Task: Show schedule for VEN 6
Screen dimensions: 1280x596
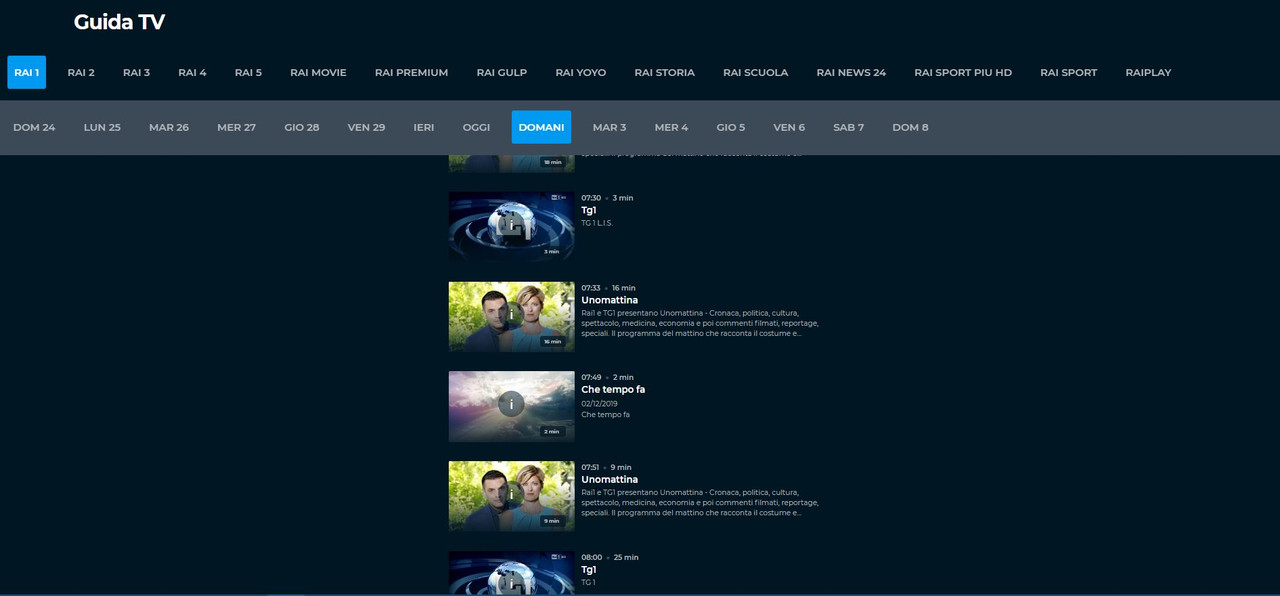Action: click(x=789, y=127)
